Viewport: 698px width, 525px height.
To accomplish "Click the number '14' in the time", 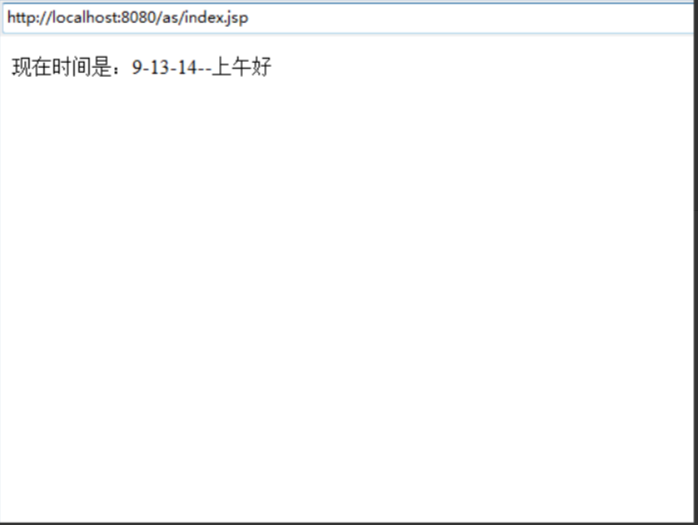I will (x=187, y=68).
